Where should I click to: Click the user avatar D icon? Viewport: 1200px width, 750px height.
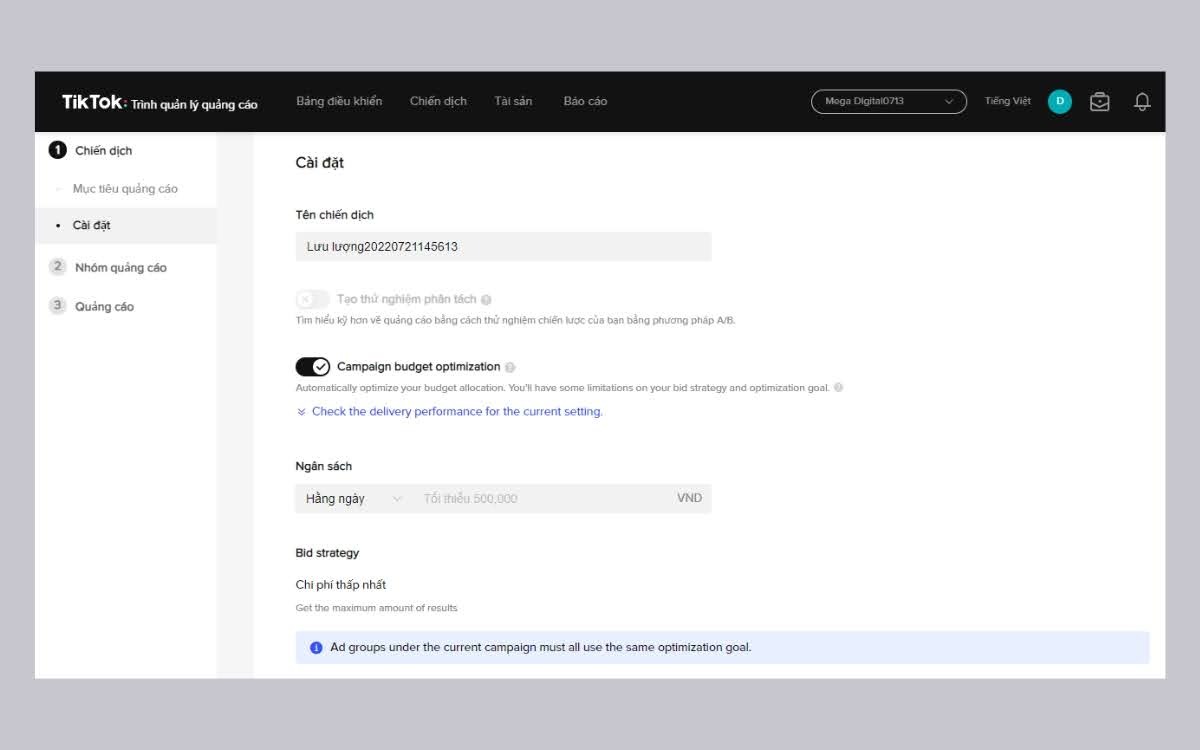pyautogui.click(x=1059, y=101)
